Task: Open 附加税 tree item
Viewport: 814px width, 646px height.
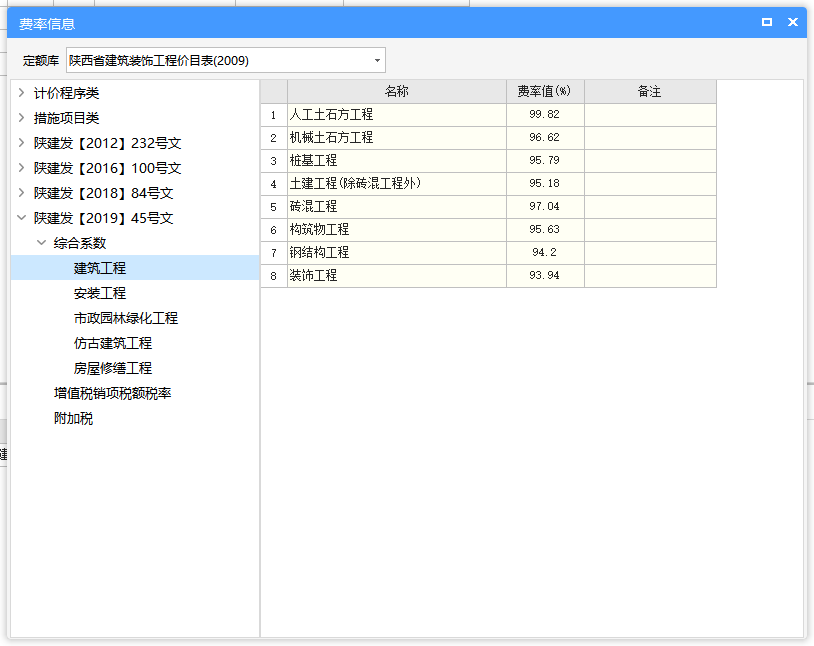Action: [x=73, y=418]
